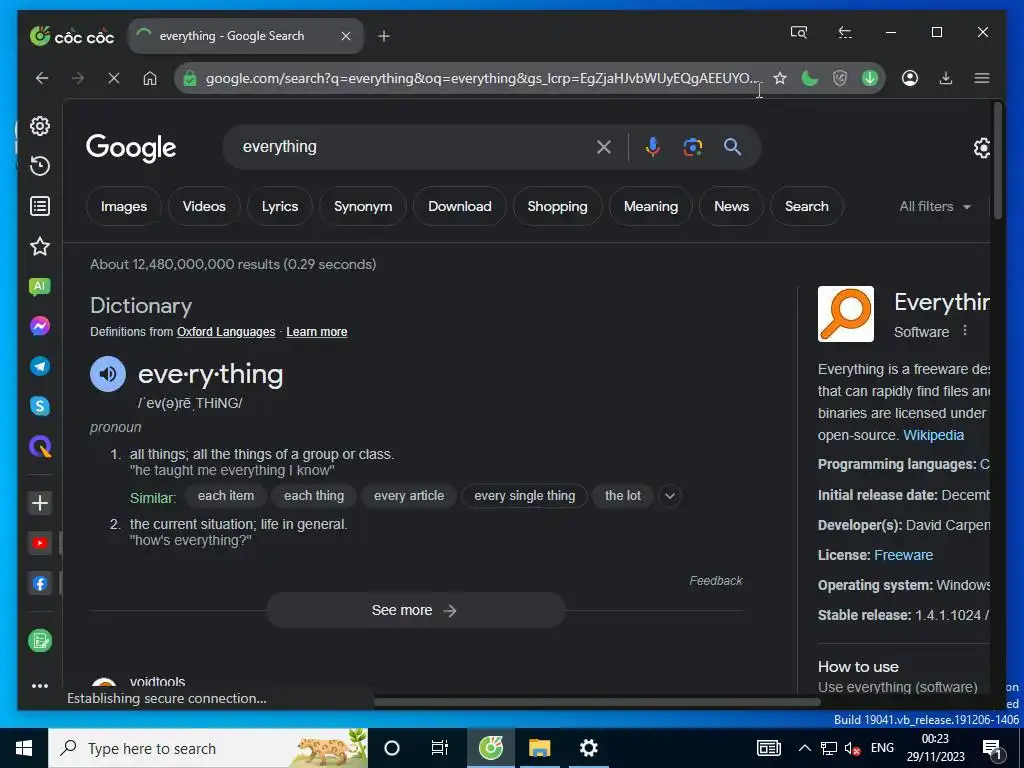Open more options for Everything software
1024x768 pixels.
tap(965, 330)
